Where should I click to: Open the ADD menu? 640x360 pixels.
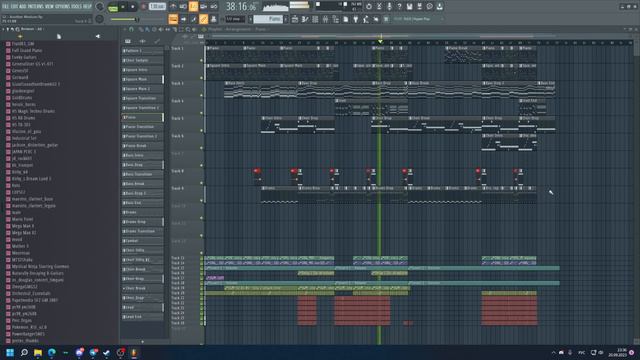[22, 7]
